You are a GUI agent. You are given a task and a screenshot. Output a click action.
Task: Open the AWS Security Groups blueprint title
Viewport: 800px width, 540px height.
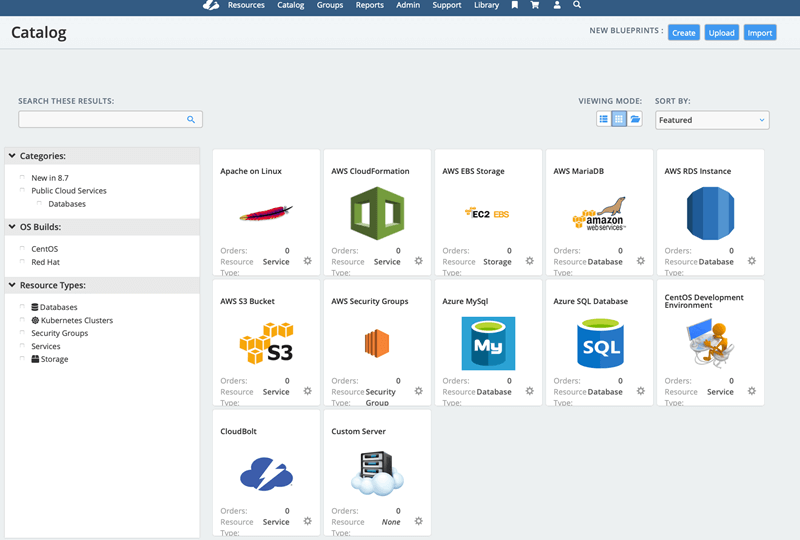point(369,301)
